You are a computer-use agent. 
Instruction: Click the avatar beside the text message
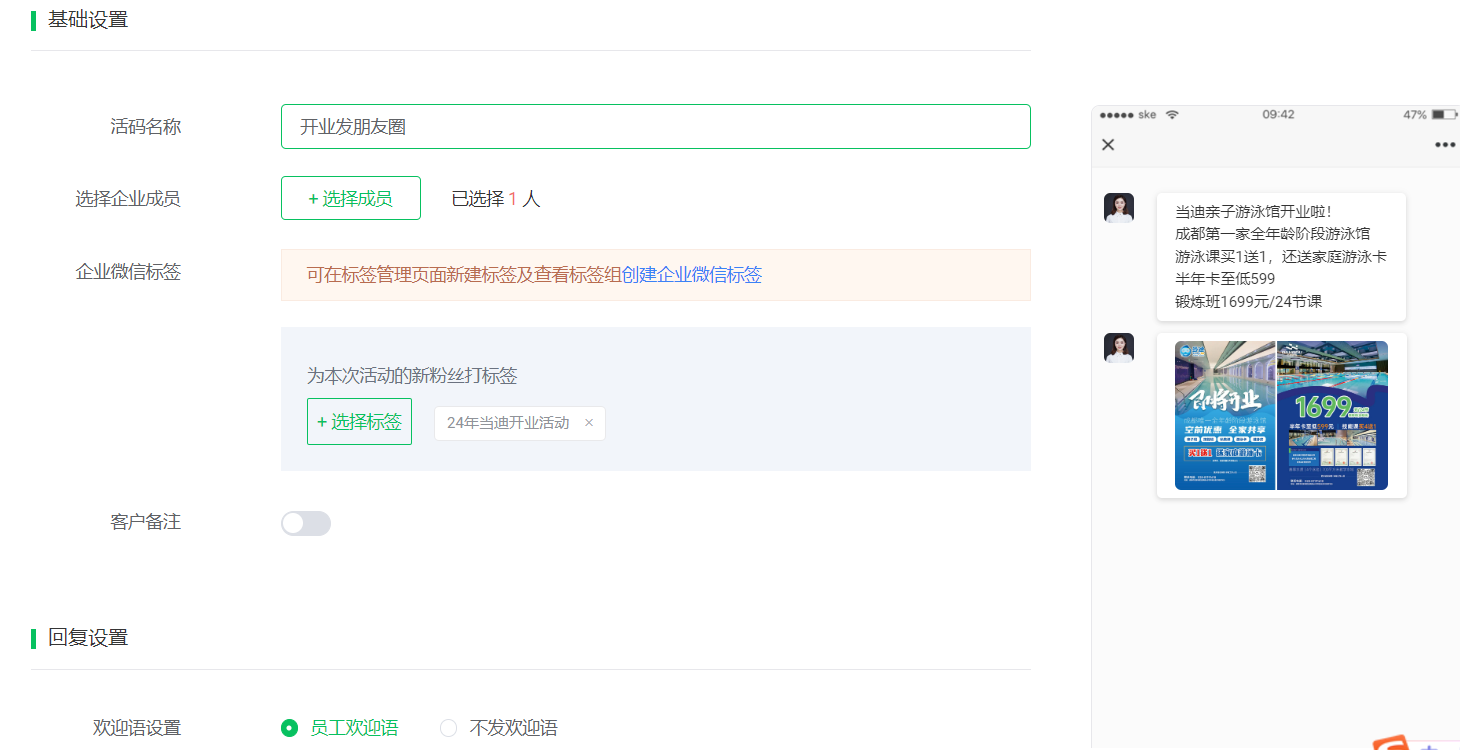click(1119, 208)
